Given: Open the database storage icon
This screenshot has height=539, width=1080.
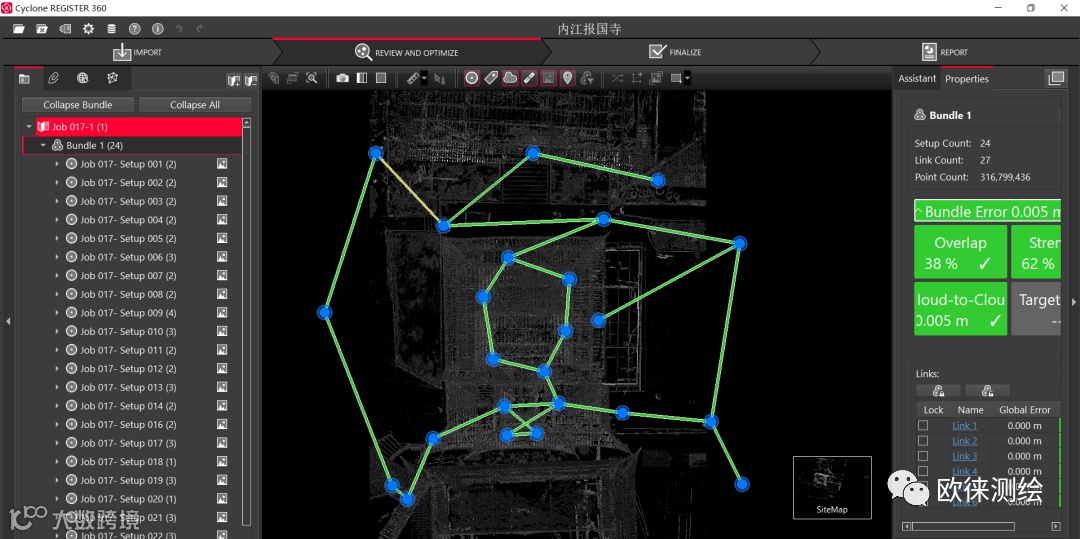Looking at the screenshot, I should click(x=112, y=29).
